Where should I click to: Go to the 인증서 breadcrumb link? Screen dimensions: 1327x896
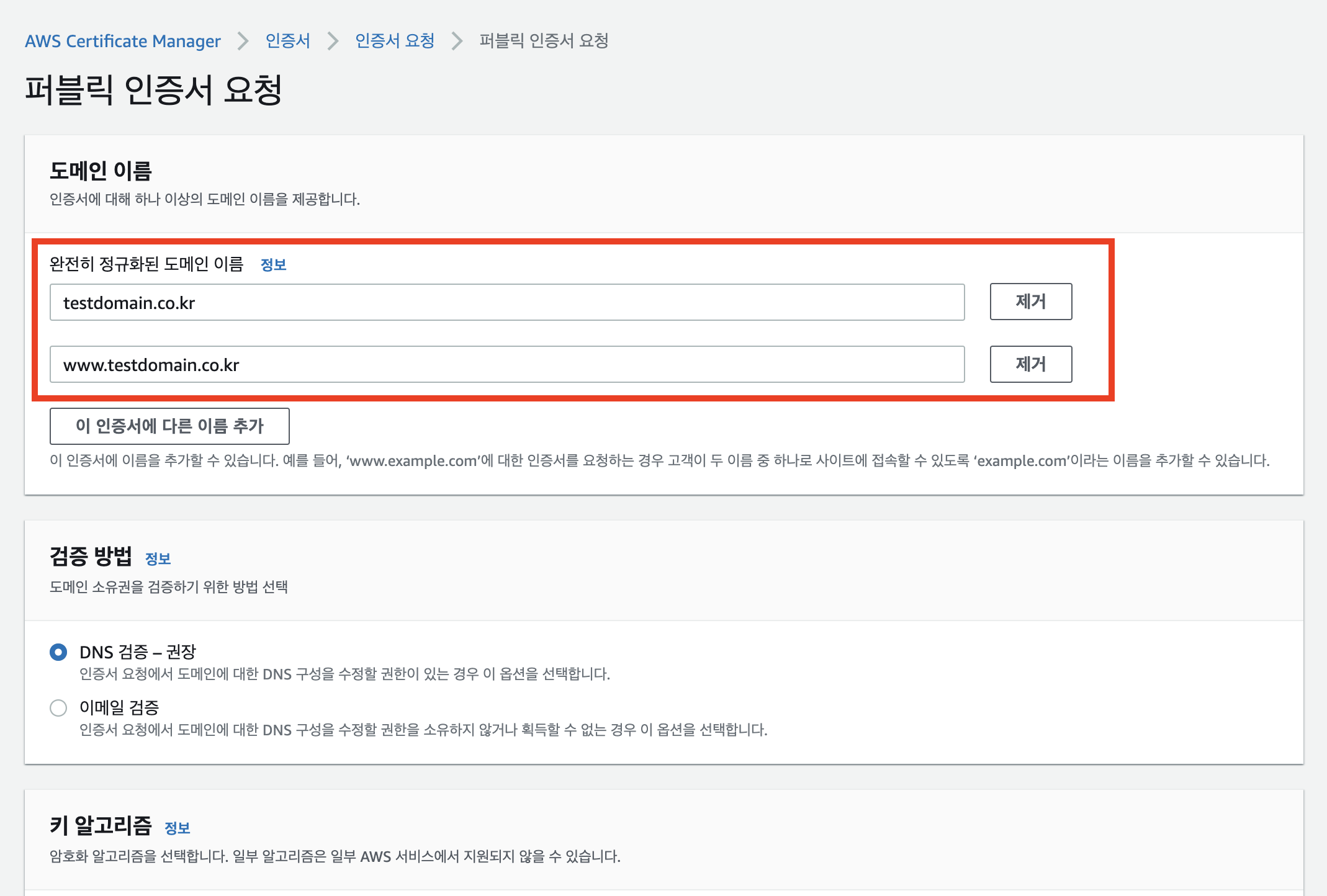point(287,41)
